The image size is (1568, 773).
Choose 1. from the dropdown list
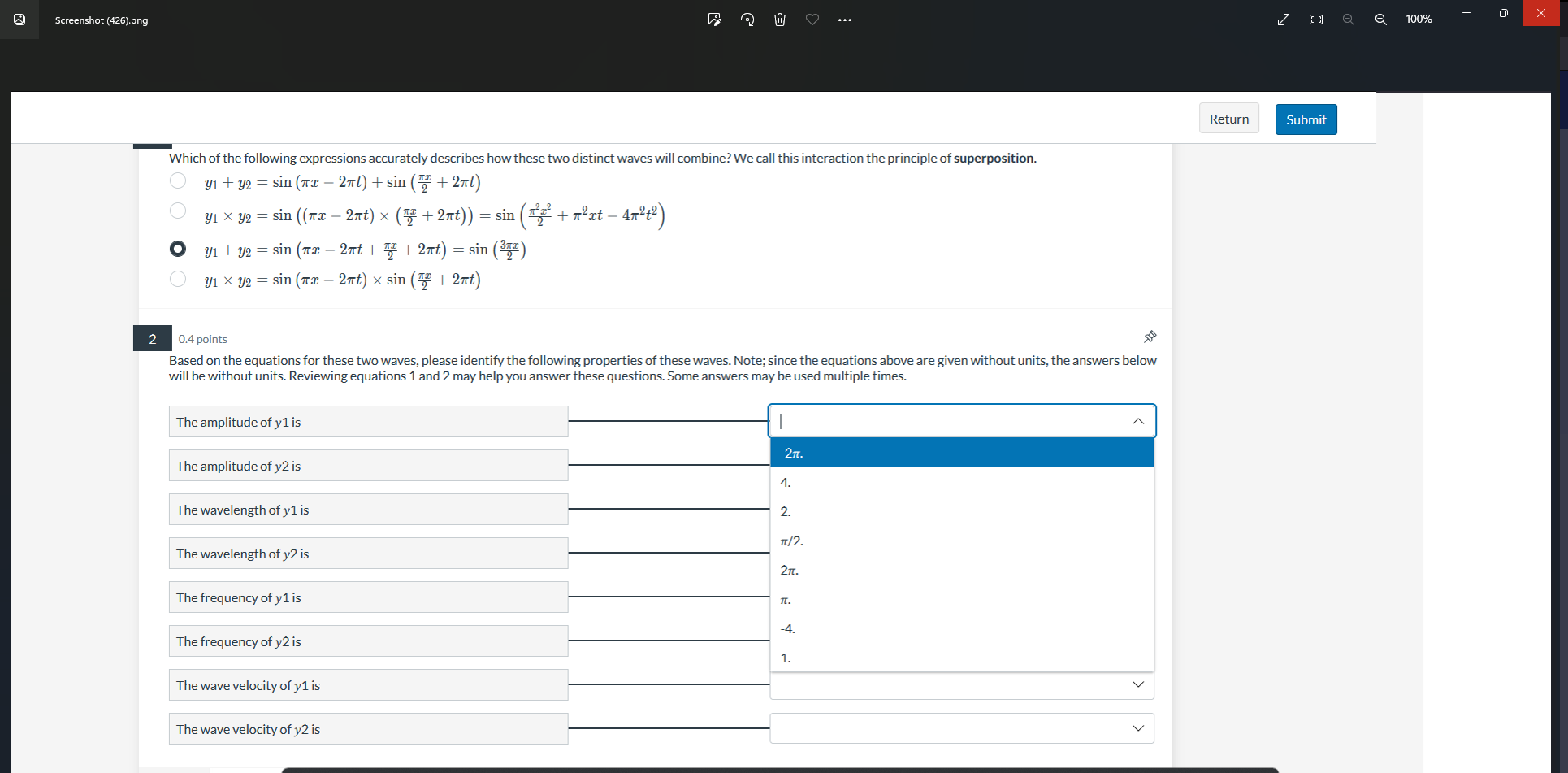click(x=962, y=658)
